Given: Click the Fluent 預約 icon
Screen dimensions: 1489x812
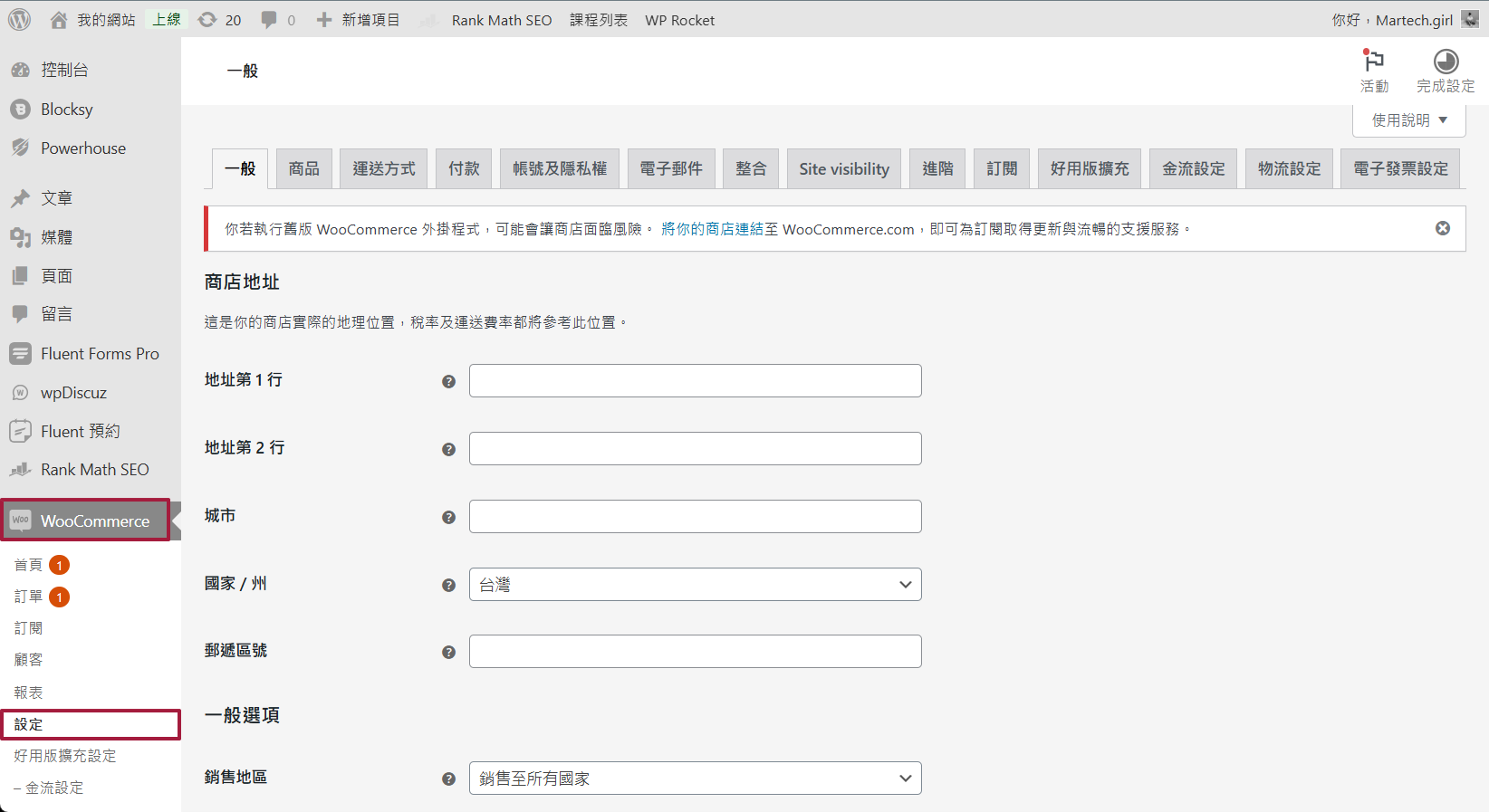Looking at the screenshot, I should (20, 432).
